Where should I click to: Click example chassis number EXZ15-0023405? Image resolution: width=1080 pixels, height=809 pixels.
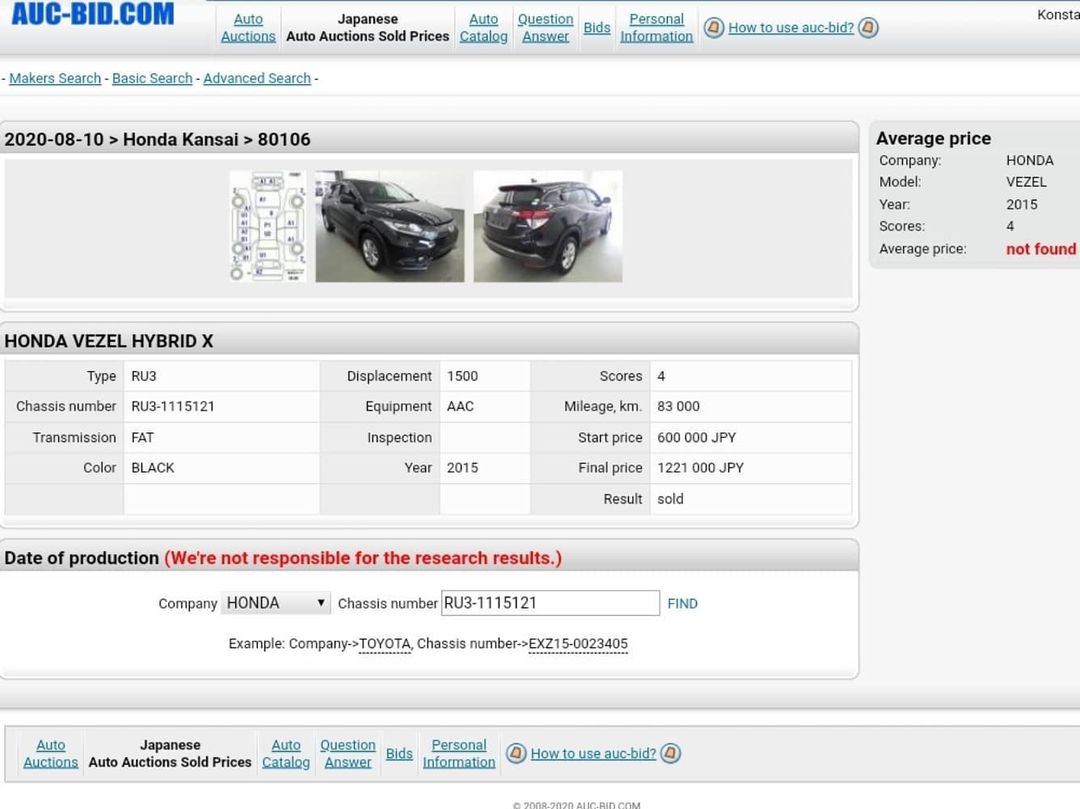578,644
